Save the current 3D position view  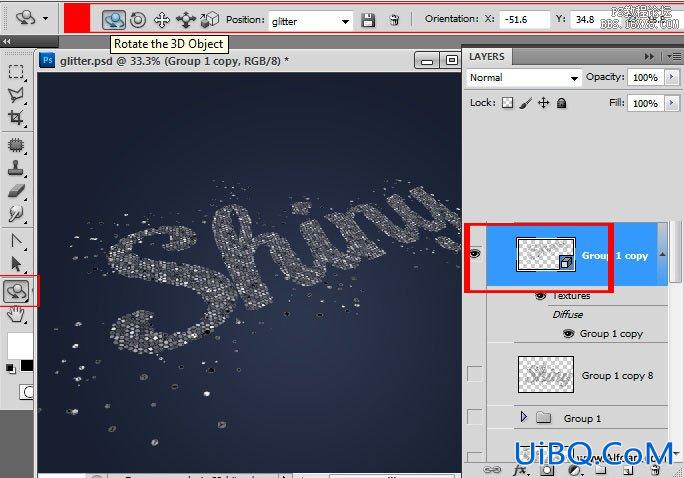coord(368,20)
